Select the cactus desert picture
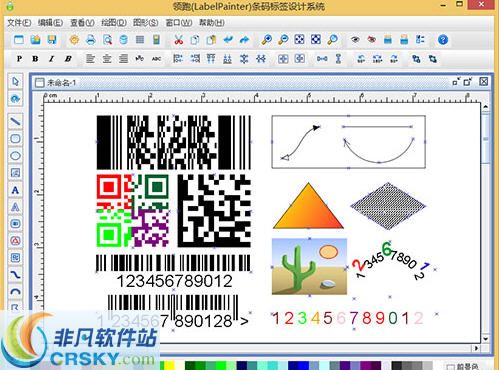The height and width of the screenshot is (370, 499). [309, 266]
